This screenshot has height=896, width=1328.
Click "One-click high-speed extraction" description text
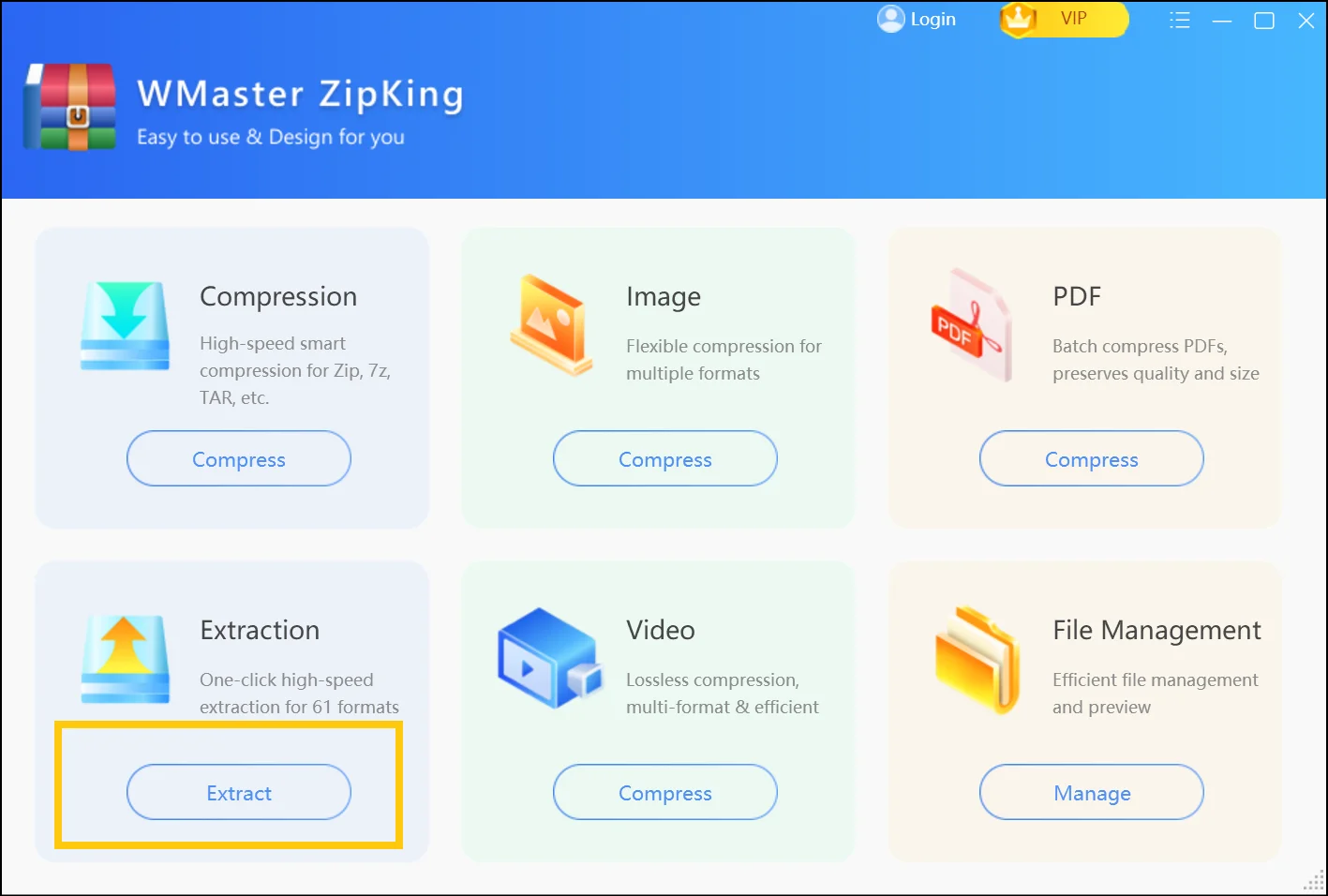(x=299, y=693)
